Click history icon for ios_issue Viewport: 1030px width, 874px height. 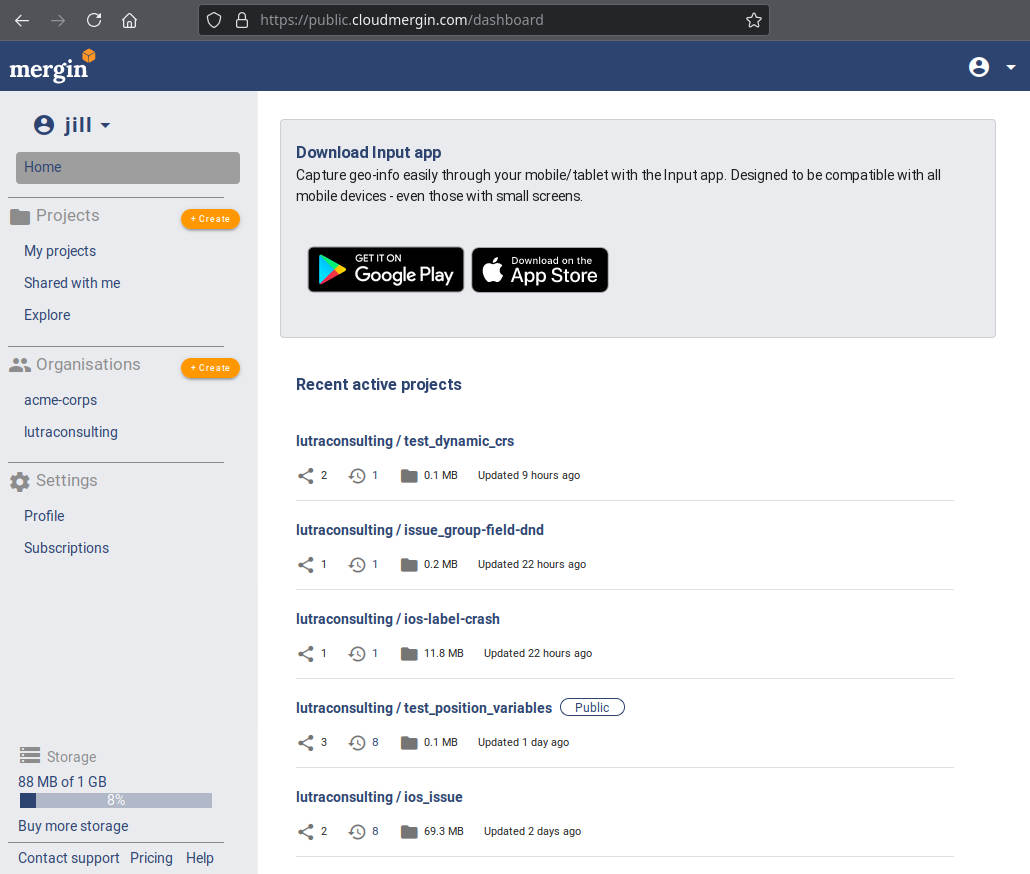[x=357, y=831]
